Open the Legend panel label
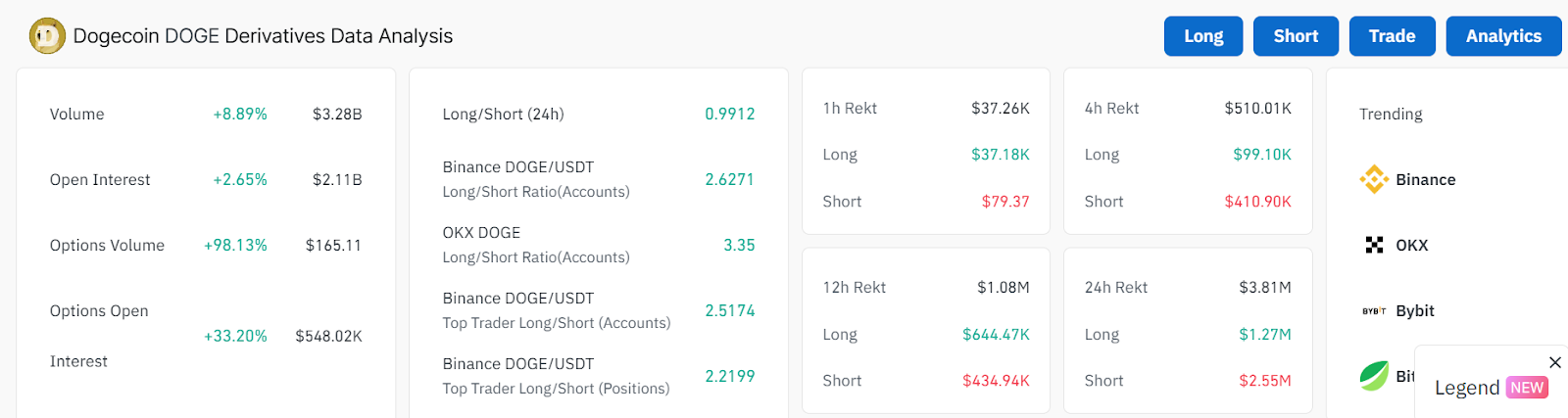 click(x=1466, y=388)
